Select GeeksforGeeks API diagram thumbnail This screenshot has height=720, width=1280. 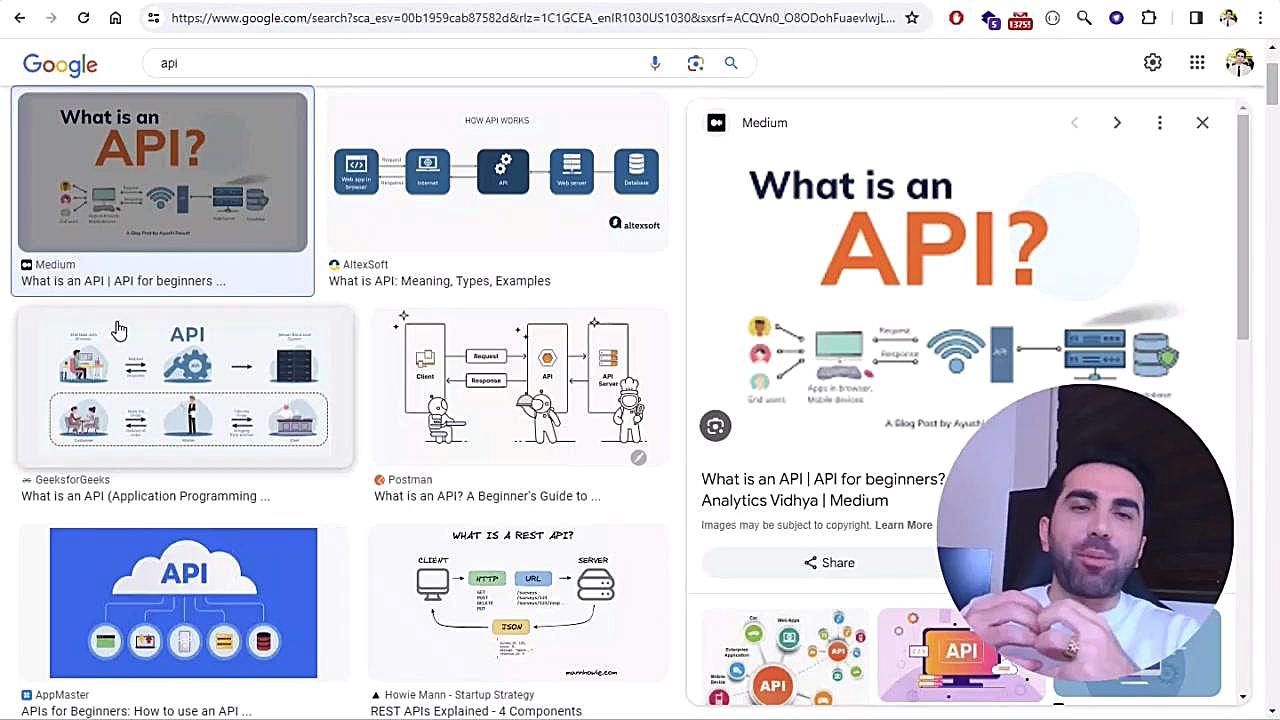185,388
